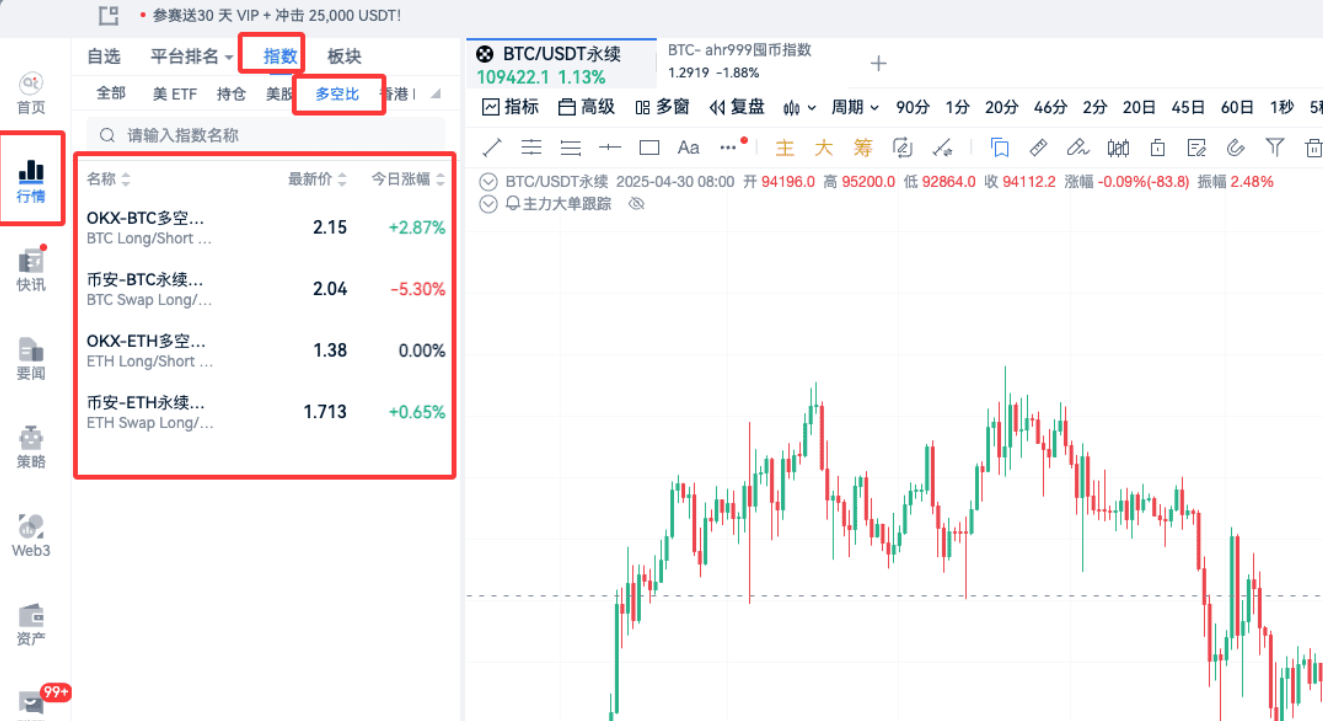Click the filter funnel icon
The width and height of the screenshot is (1323, 721).
coord(1274,148)
